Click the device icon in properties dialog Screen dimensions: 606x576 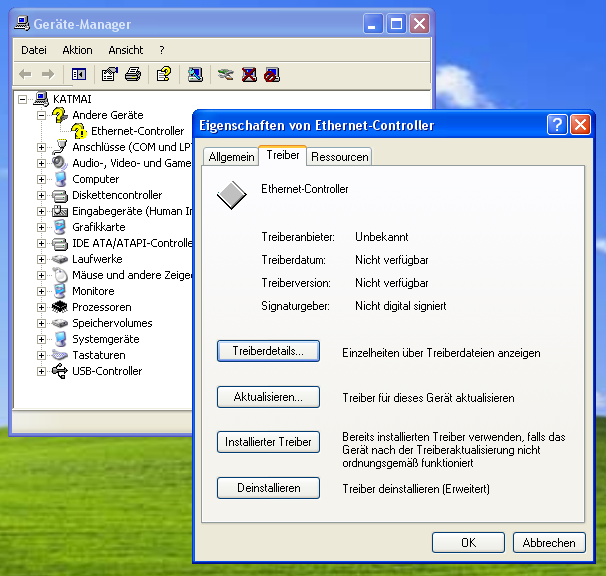point(232,195)
